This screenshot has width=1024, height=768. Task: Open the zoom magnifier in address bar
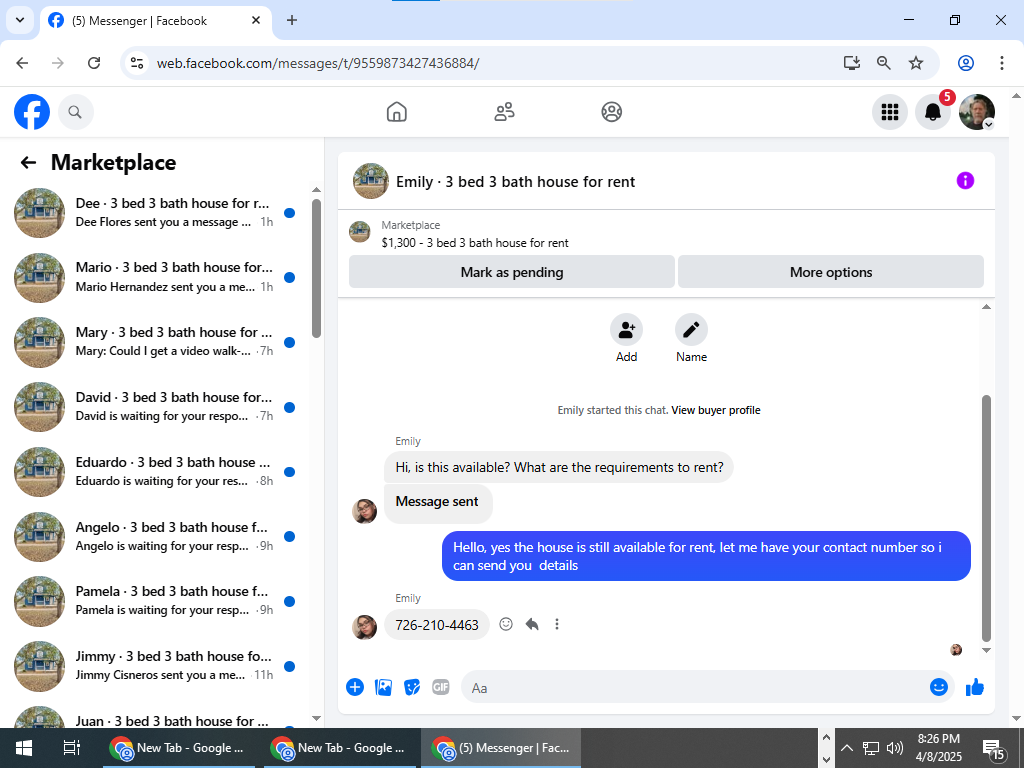[x=884, y=63]
